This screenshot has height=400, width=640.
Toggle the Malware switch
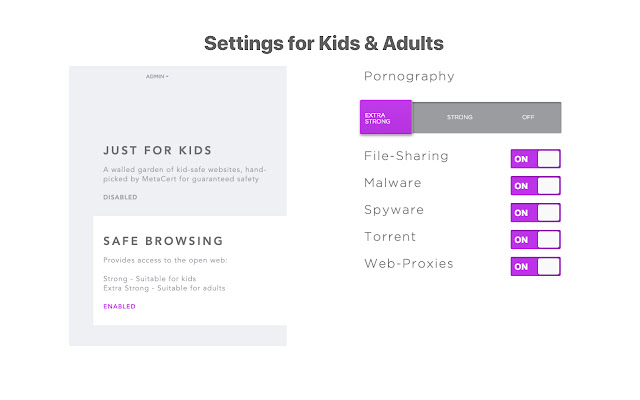coord(535,185)
